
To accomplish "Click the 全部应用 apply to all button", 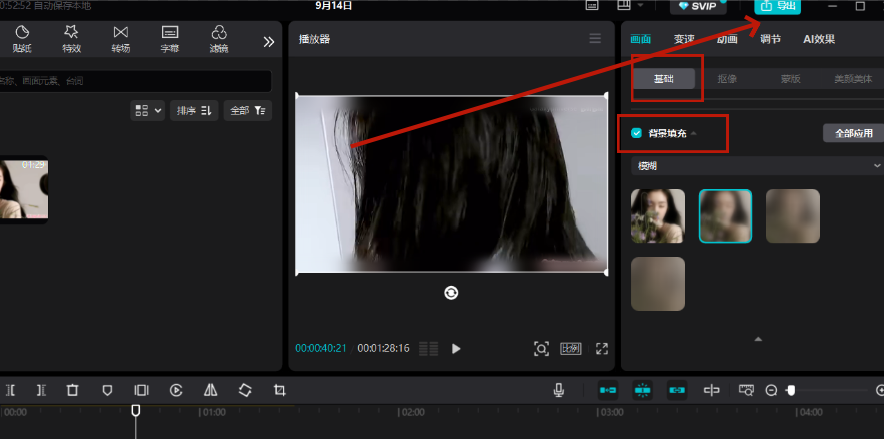I will point(853,133).
